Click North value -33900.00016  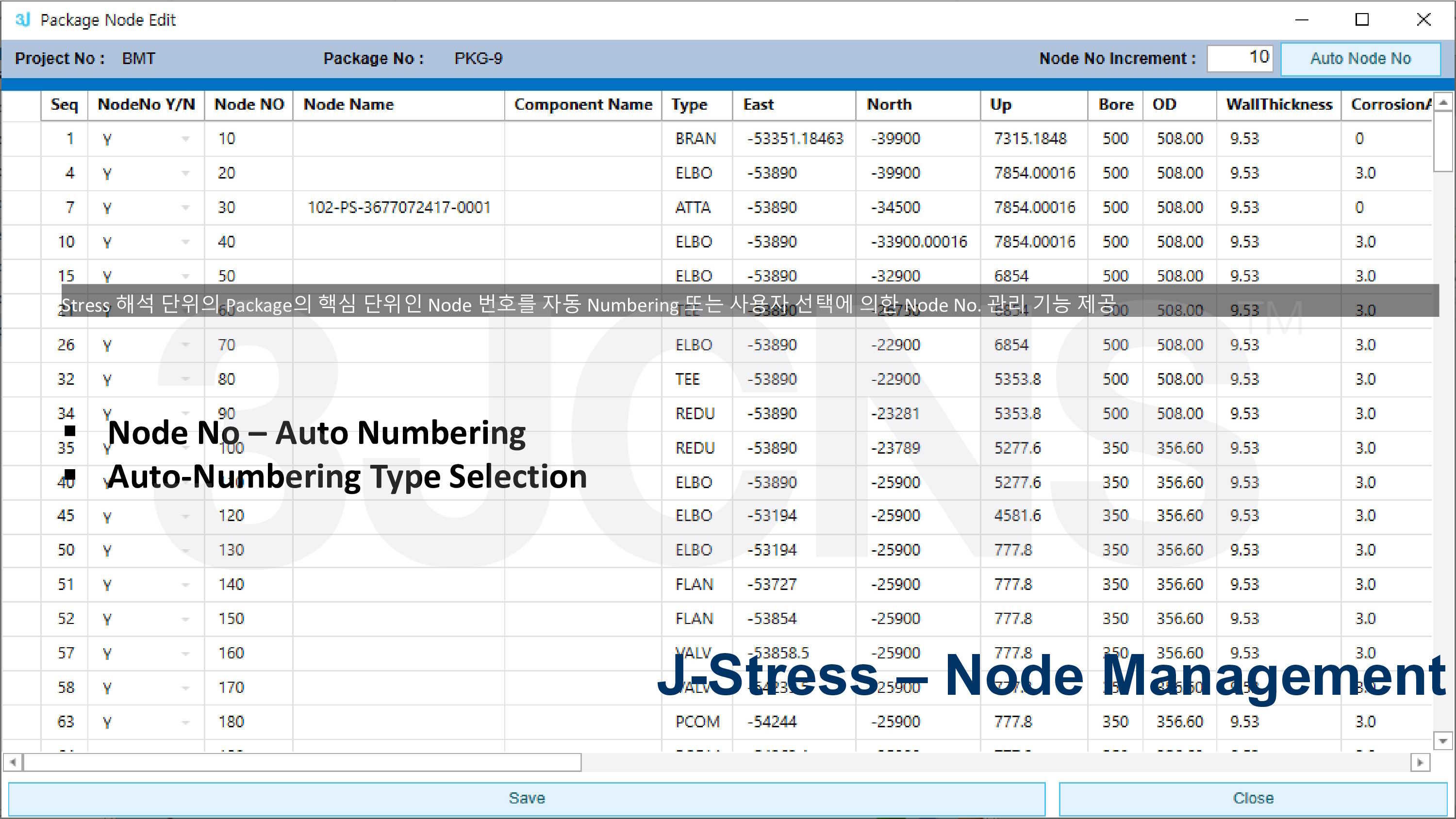918,243
